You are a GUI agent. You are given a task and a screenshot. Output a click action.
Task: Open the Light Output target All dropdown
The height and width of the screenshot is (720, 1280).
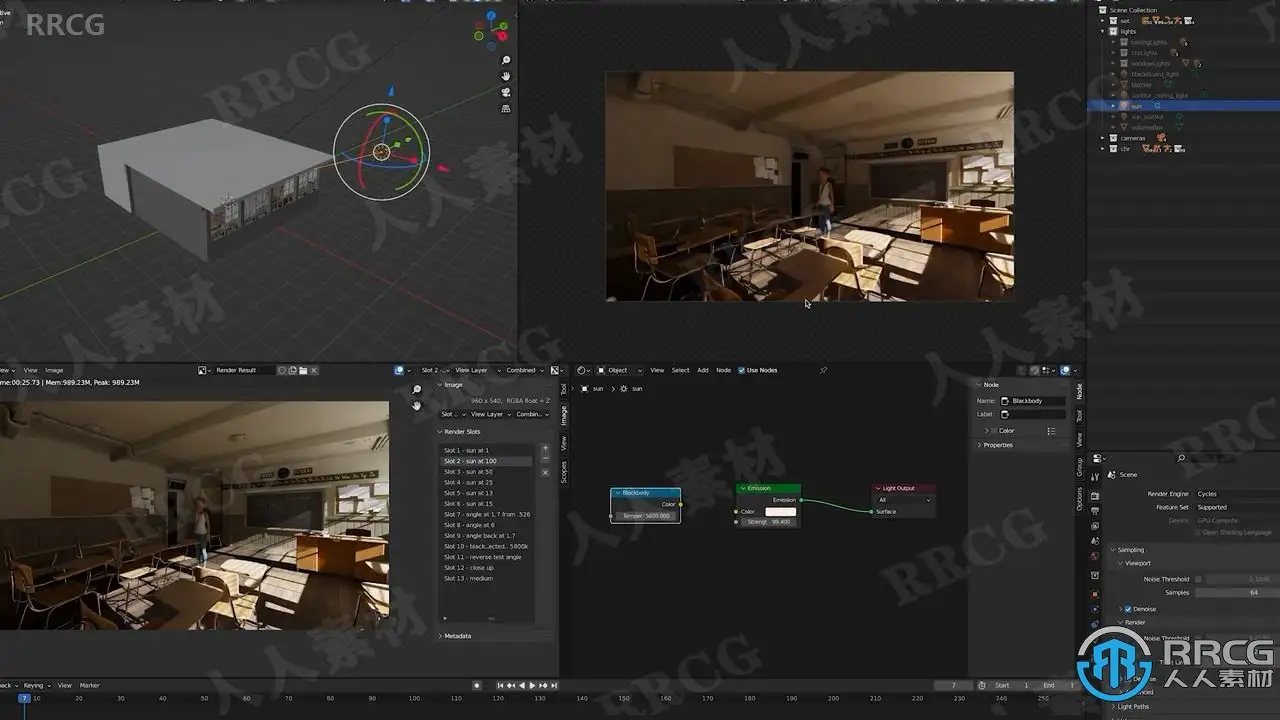pyautogui.click(x=905, y=500)
